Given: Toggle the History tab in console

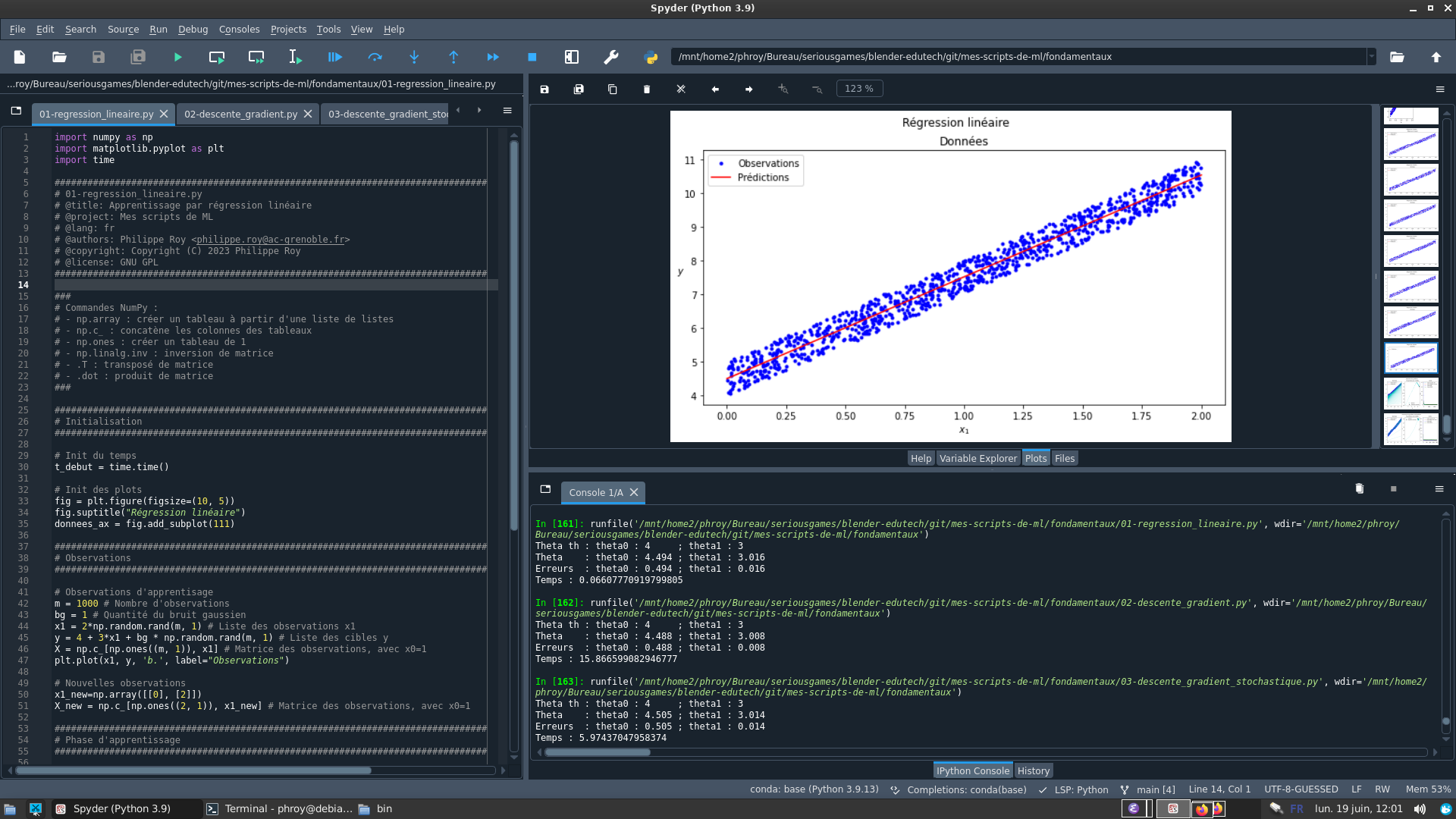Looking at the screenshot, I should point(1033,770).
